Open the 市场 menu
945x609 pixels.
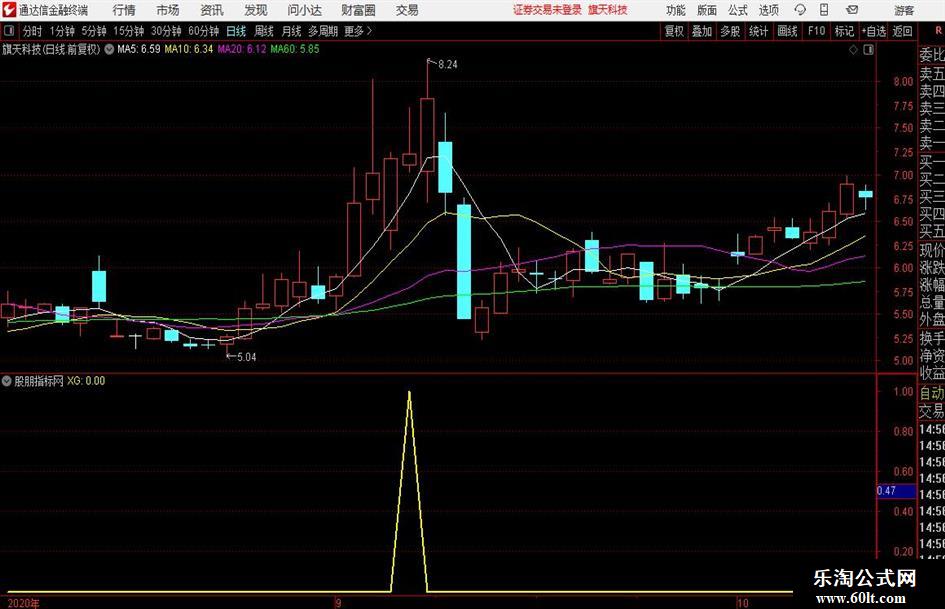168,10
